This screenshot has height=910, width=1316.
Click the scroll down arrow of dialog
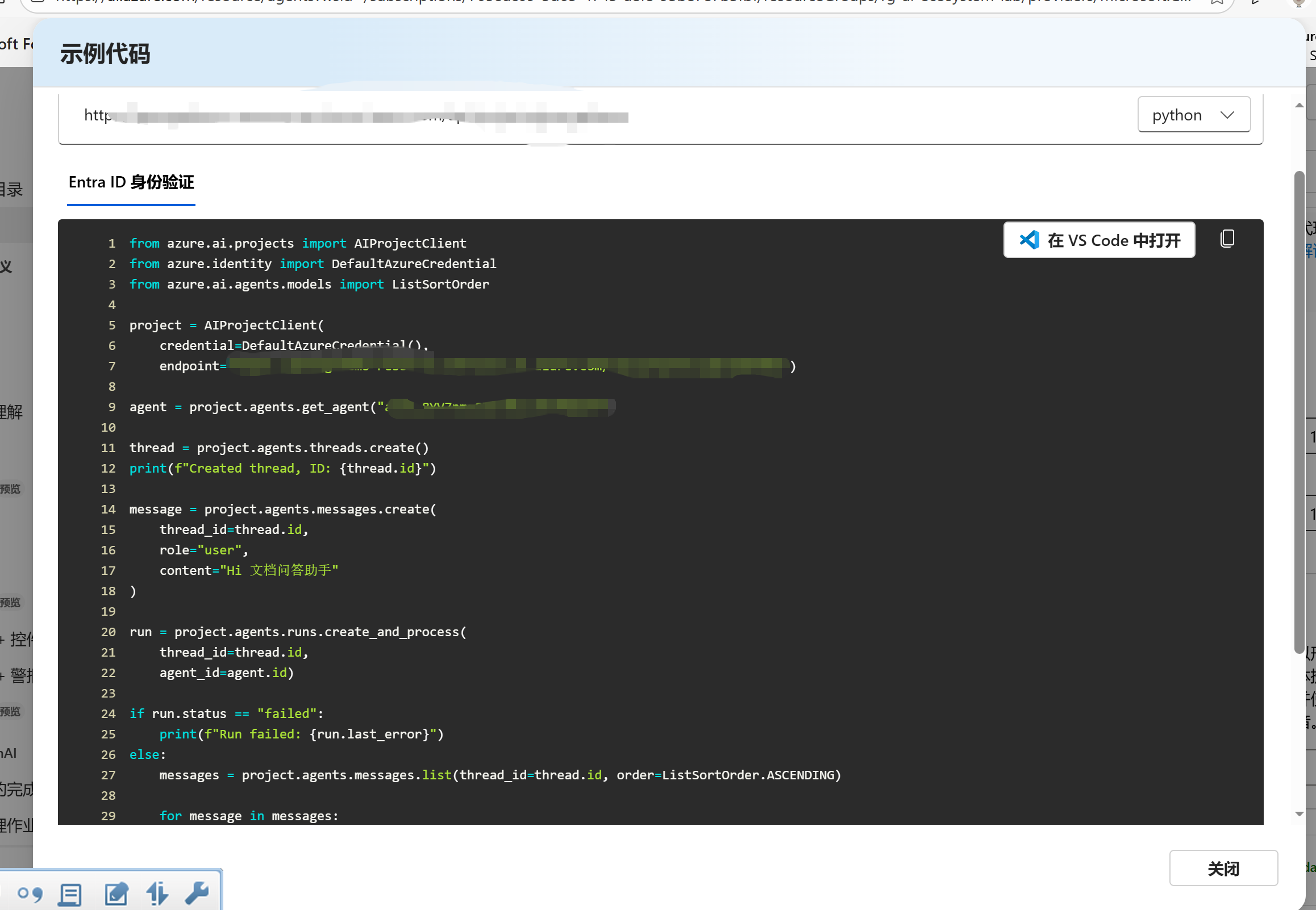click(1299, 813)
